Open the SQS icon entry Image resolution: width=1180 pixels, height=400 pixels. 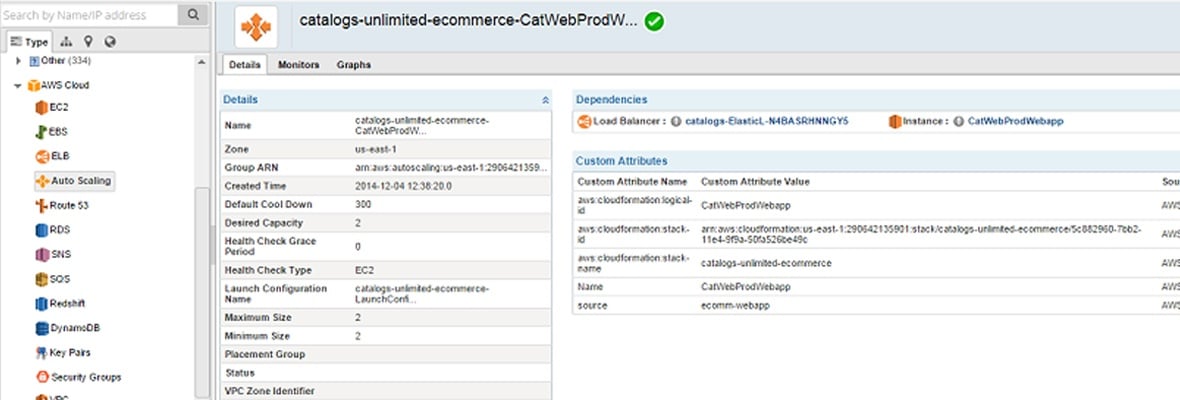(x=41, y=279)
